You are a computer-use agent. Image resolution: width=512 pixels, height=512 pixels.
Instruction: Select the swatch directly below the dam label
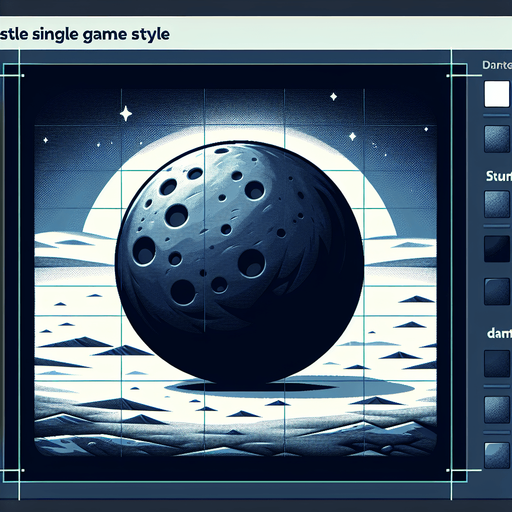click(497, 363)
